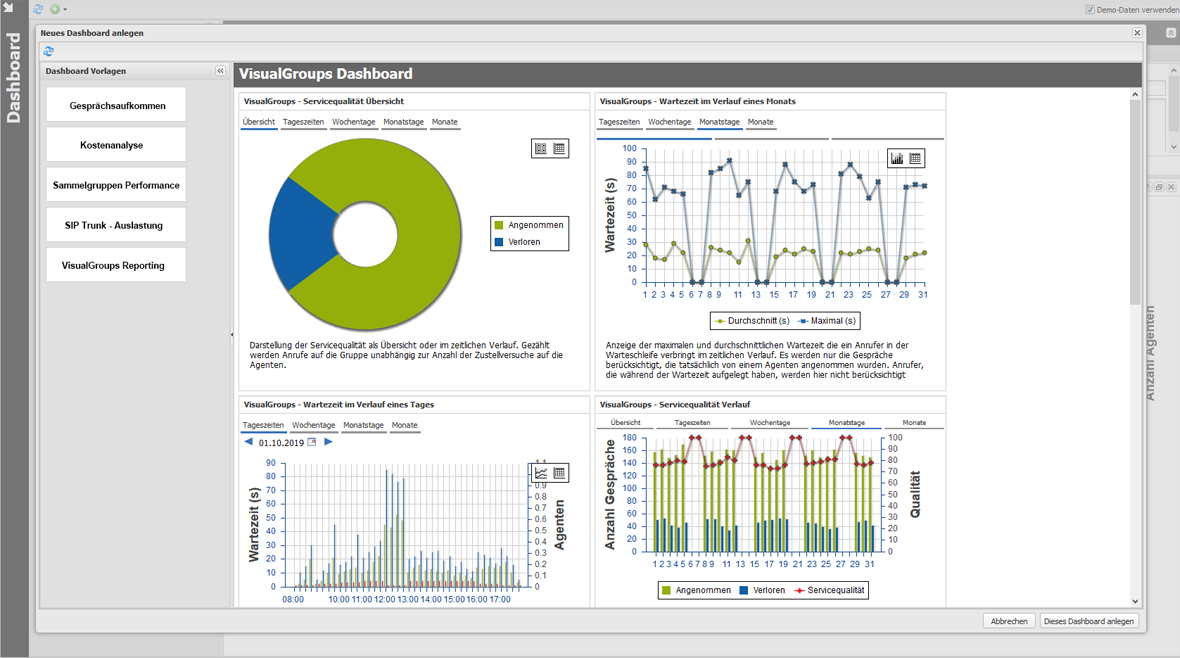
Task: Click the splitter collapse arrow beside template list
Action: [232, 334]
